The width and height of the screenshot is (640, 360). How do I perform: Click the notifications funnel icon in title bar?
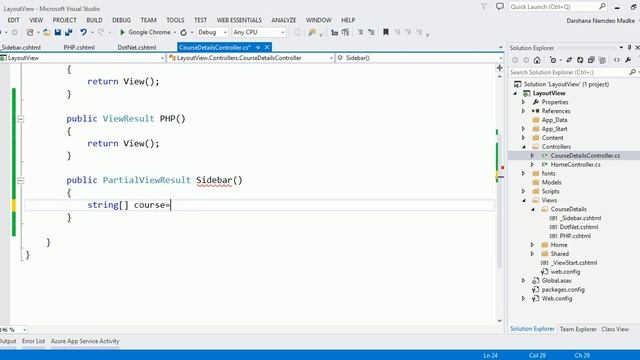[x=484, y=7]
